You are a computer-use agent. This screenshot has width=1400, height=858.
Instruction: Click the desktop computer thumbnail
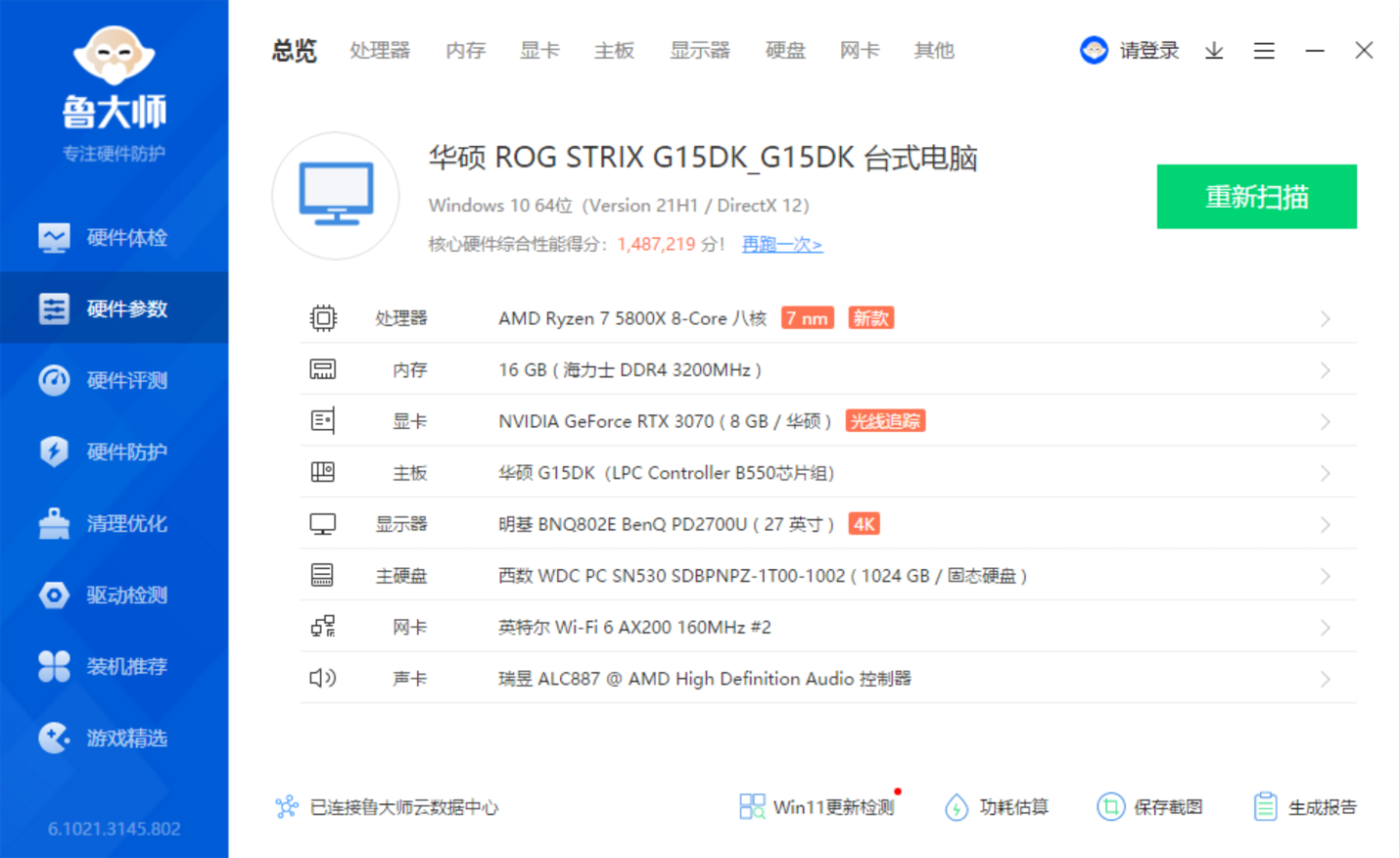pyautogui.click(x=336, y=196)
